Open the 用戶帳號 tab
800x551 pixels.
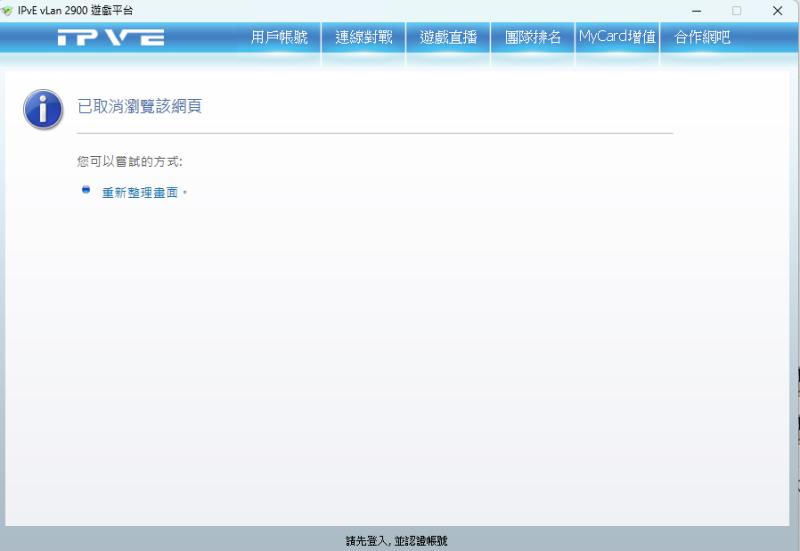[279, 37]
